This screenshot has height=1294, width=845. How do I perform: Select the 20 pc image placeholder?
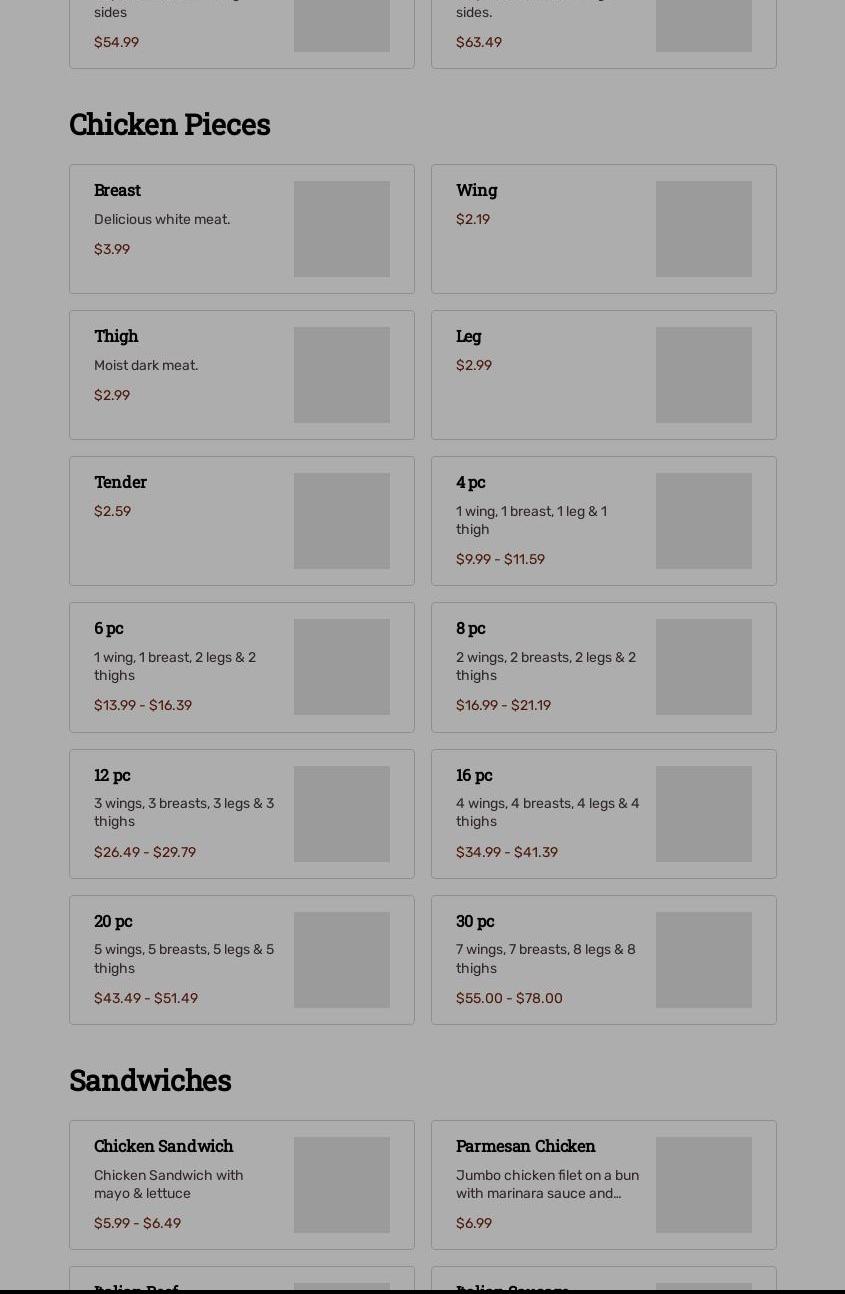[341, 960]
